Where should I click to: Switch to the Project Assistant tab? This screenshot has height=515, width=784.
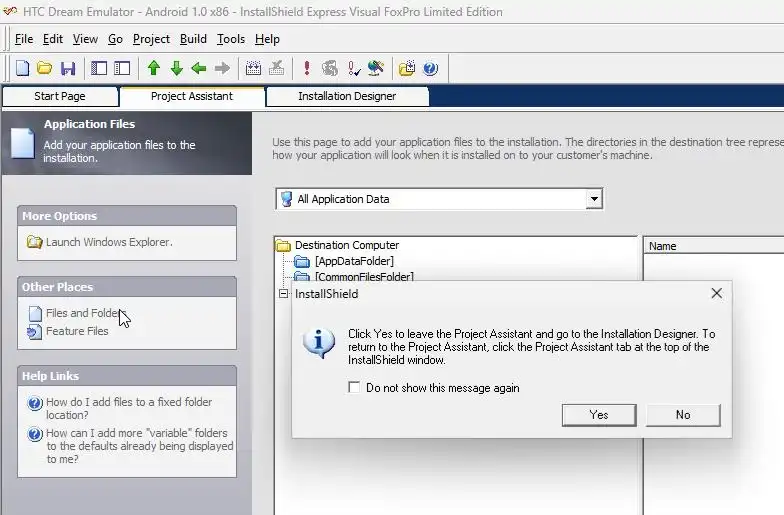[x=192, y=96]
